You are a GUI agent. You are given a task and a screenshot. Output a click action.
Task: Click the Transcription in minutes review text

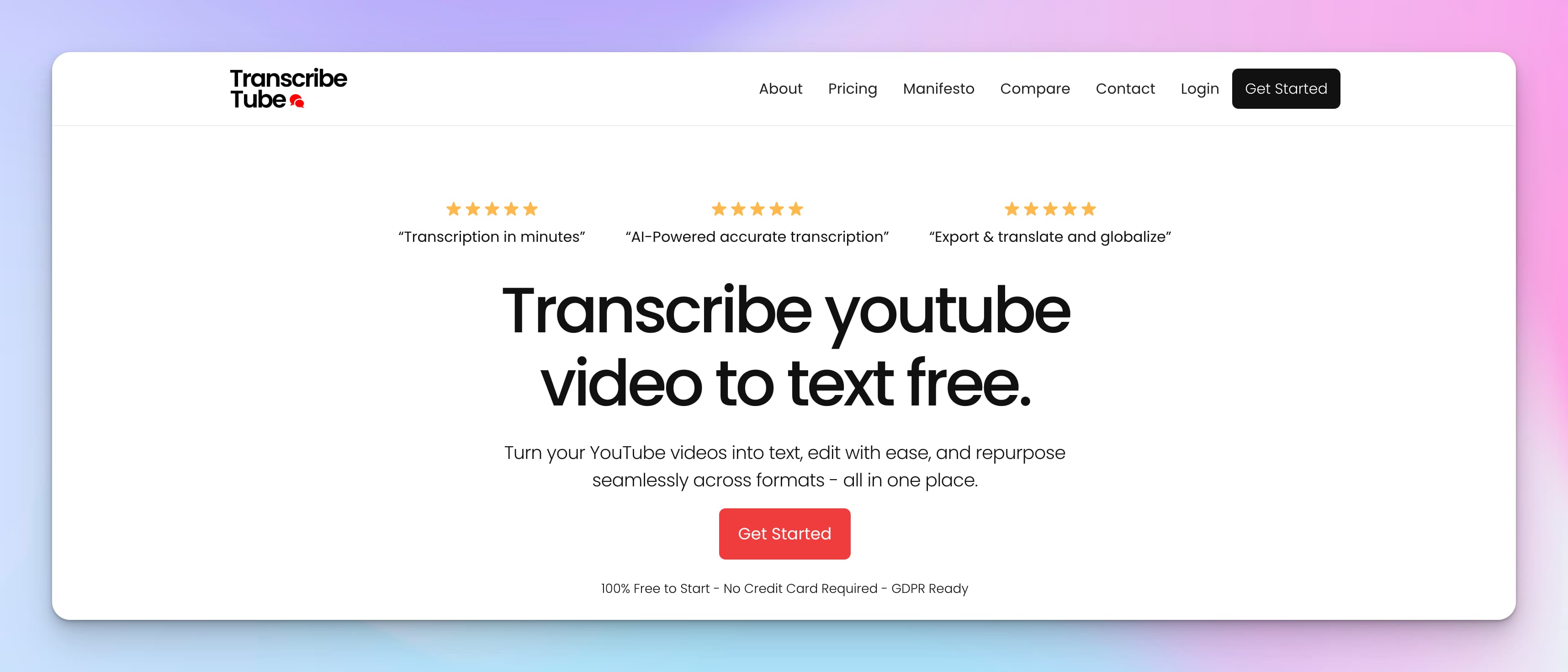pos(491,236)
